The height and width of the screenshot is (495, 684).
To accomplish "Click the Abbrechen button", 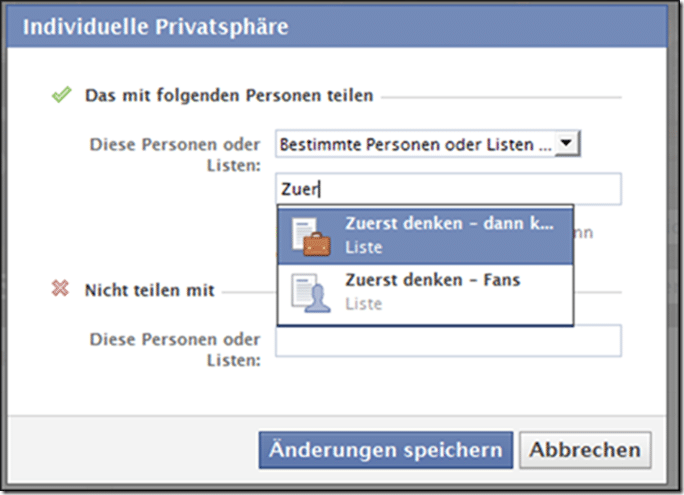I will [585, 450].
